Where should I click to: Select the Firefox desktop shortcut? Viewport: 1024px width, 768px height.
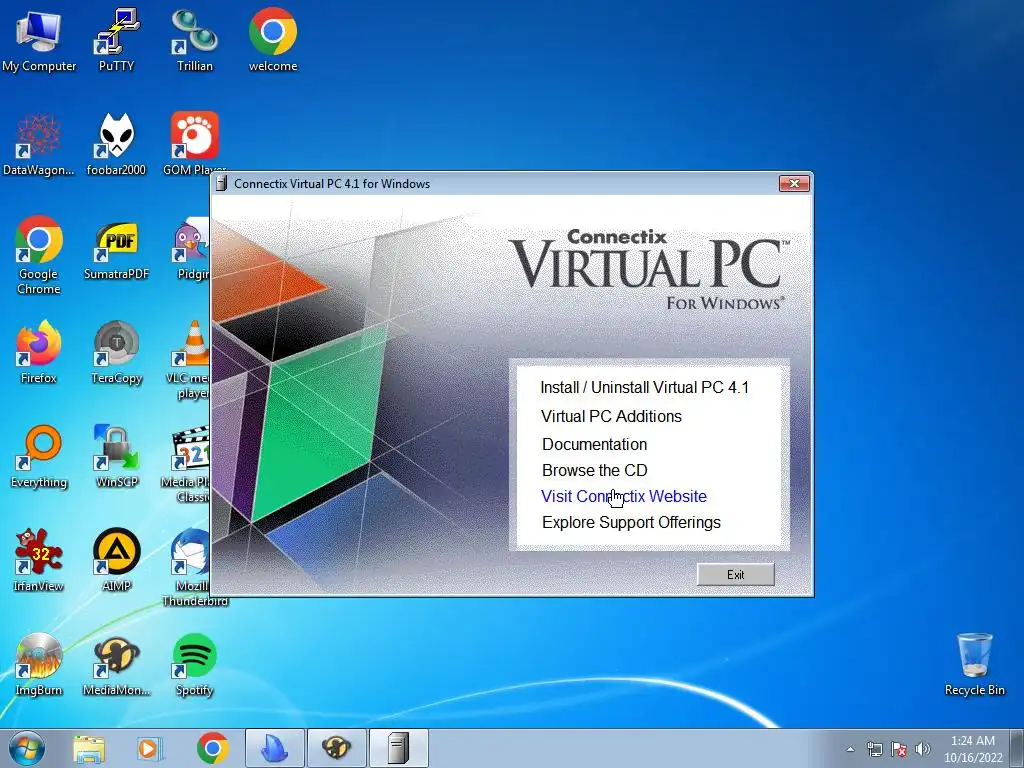pos(39,351)
